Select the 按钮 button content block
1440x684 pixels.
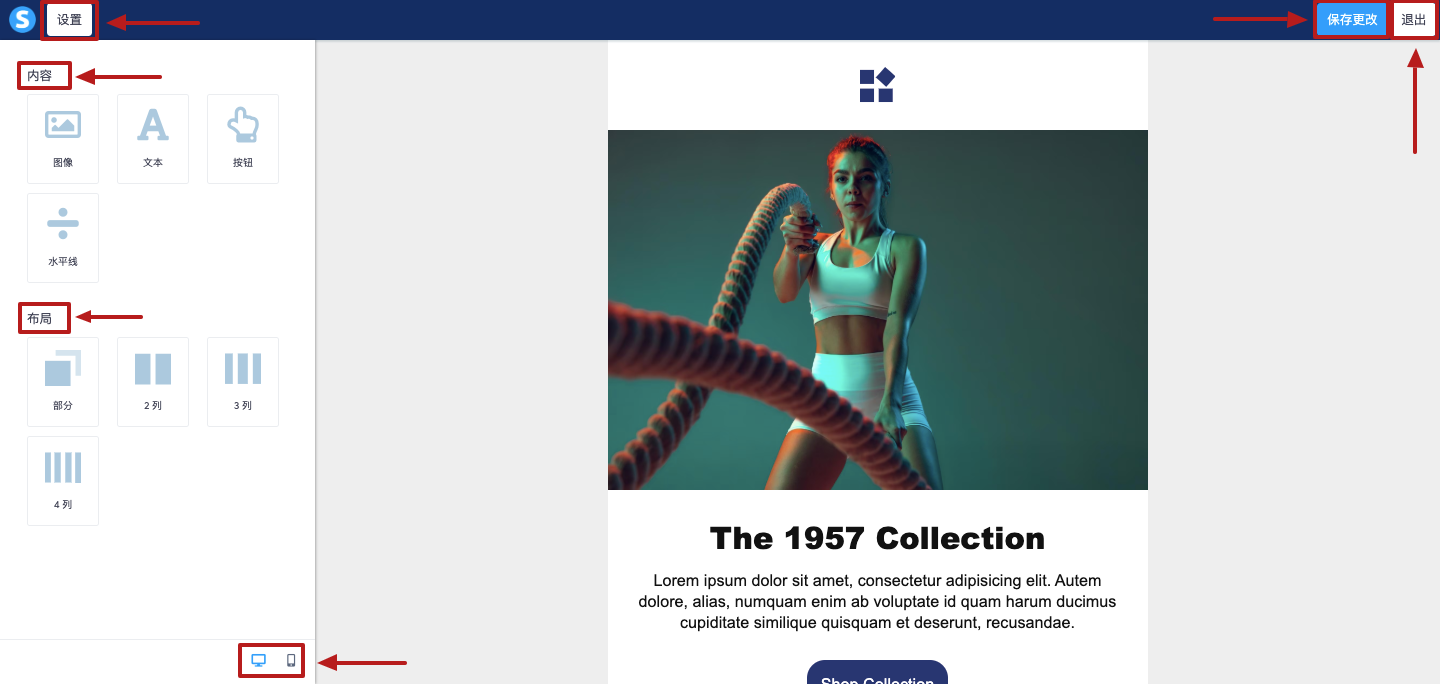(243, 139)
